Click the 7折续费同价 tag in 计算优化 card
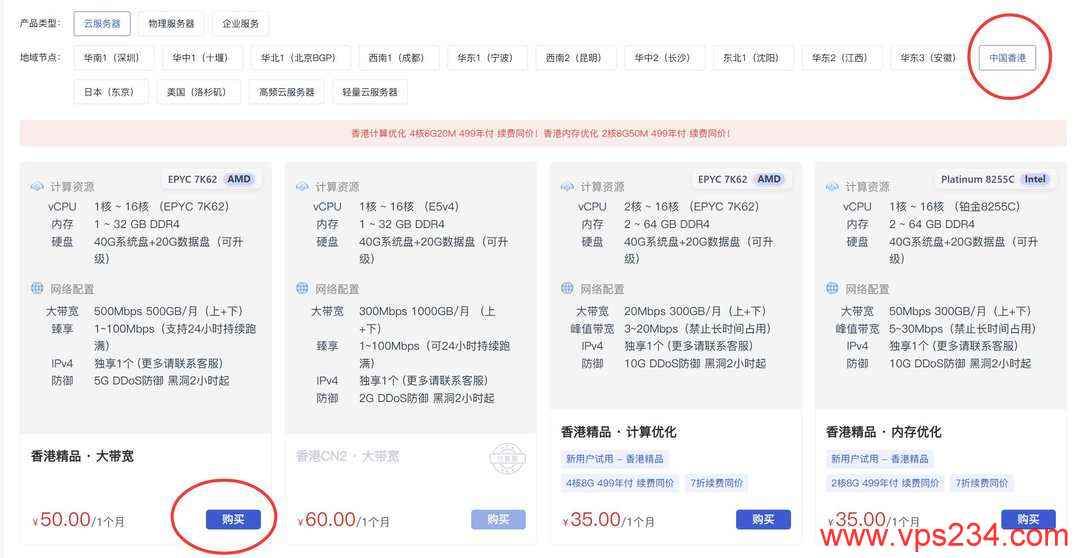 [x=717, y=483]
